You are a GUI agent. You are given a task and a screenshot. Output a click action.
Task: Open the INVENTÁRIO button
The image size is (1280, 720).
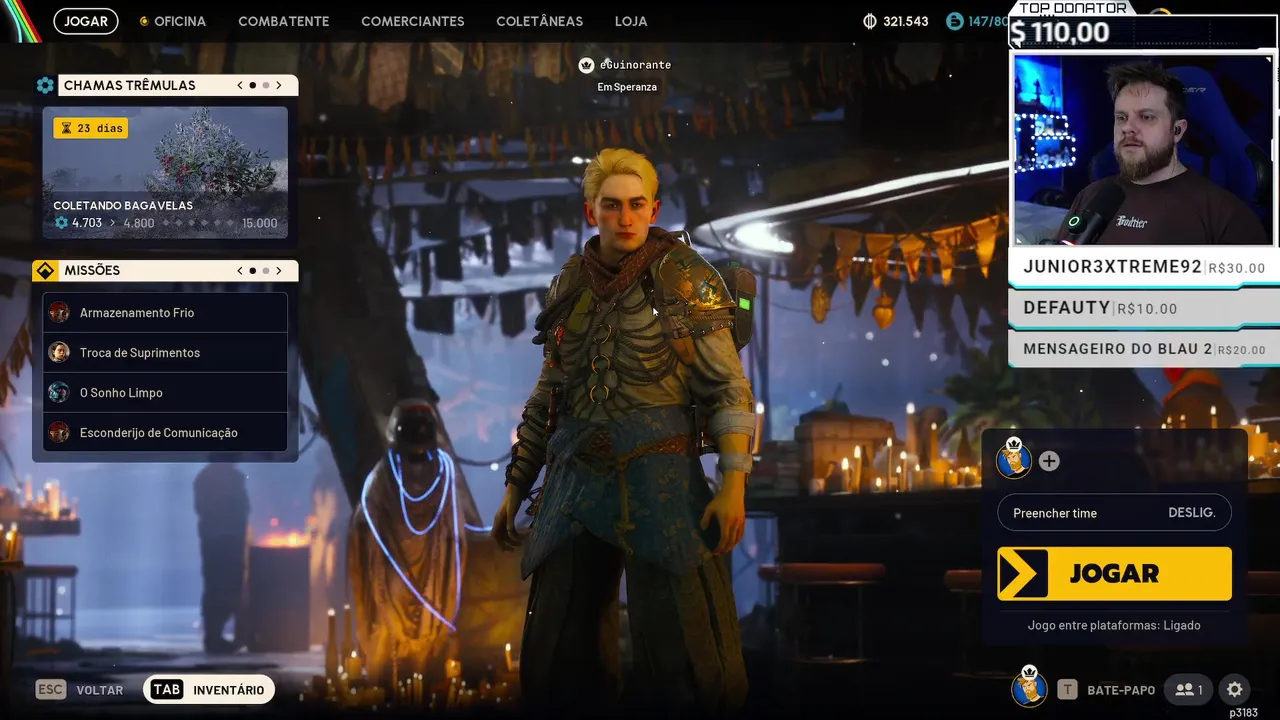click(x=209, y=690)
